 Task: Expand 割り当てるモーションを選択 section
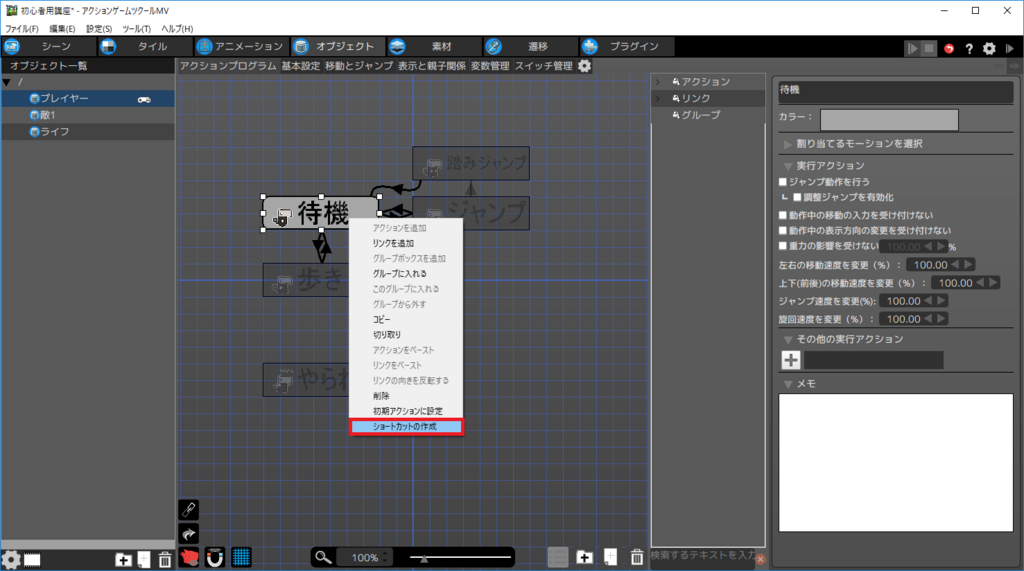(x=788, y=144)
